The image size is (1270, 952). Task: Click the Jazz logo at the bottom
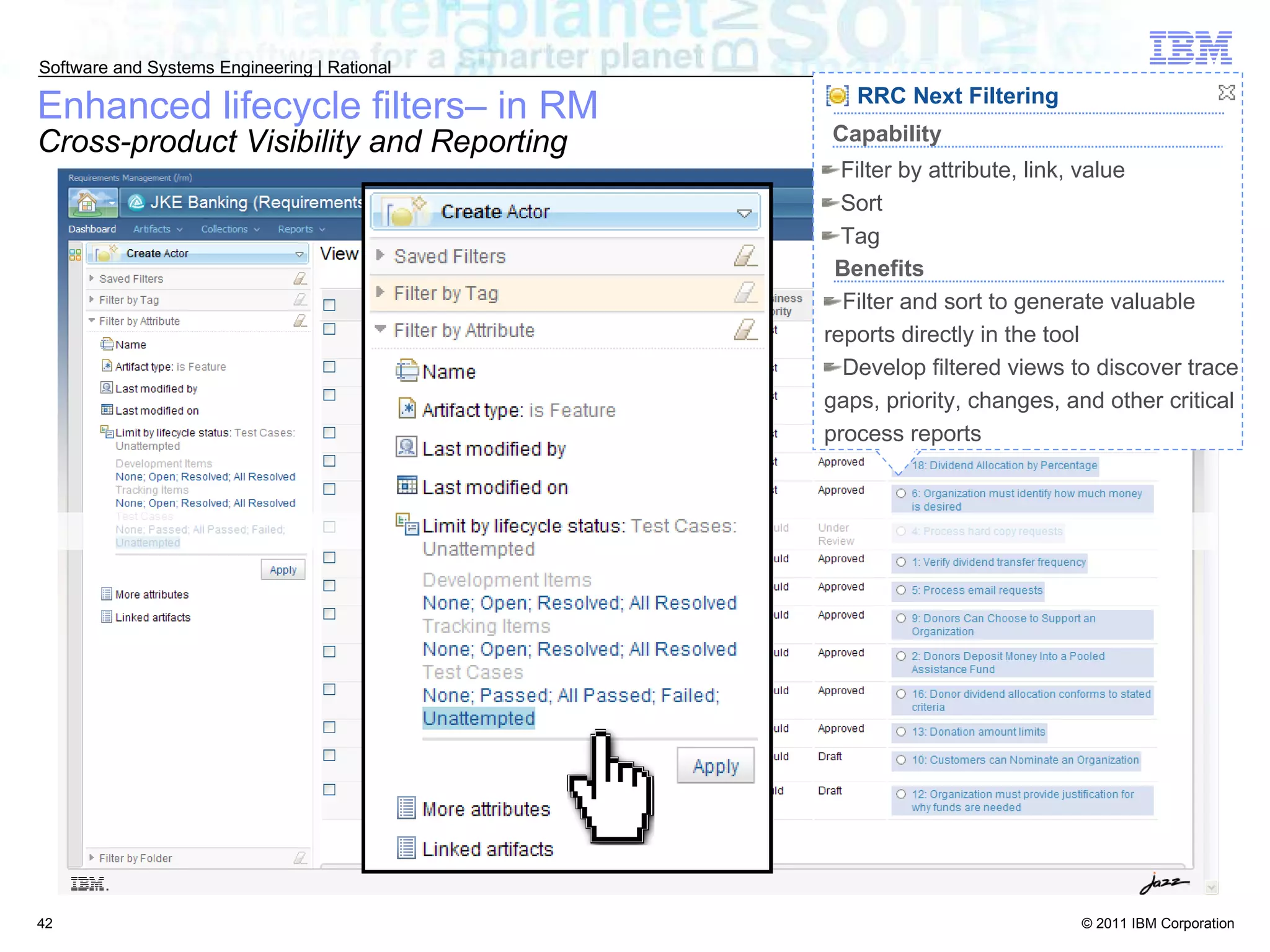tap(1164, 883)
